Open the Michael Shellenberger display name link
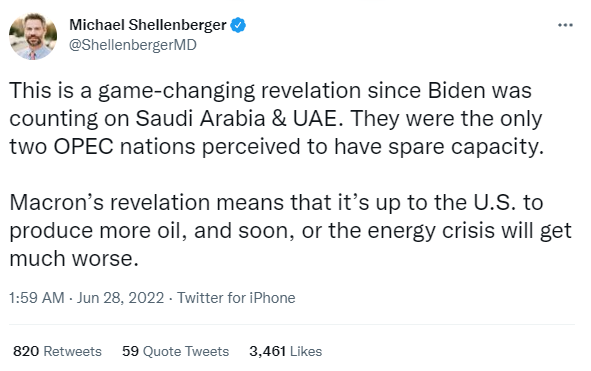Image resolution: width=591 pixels, height=371 pixels. point(148,25)
